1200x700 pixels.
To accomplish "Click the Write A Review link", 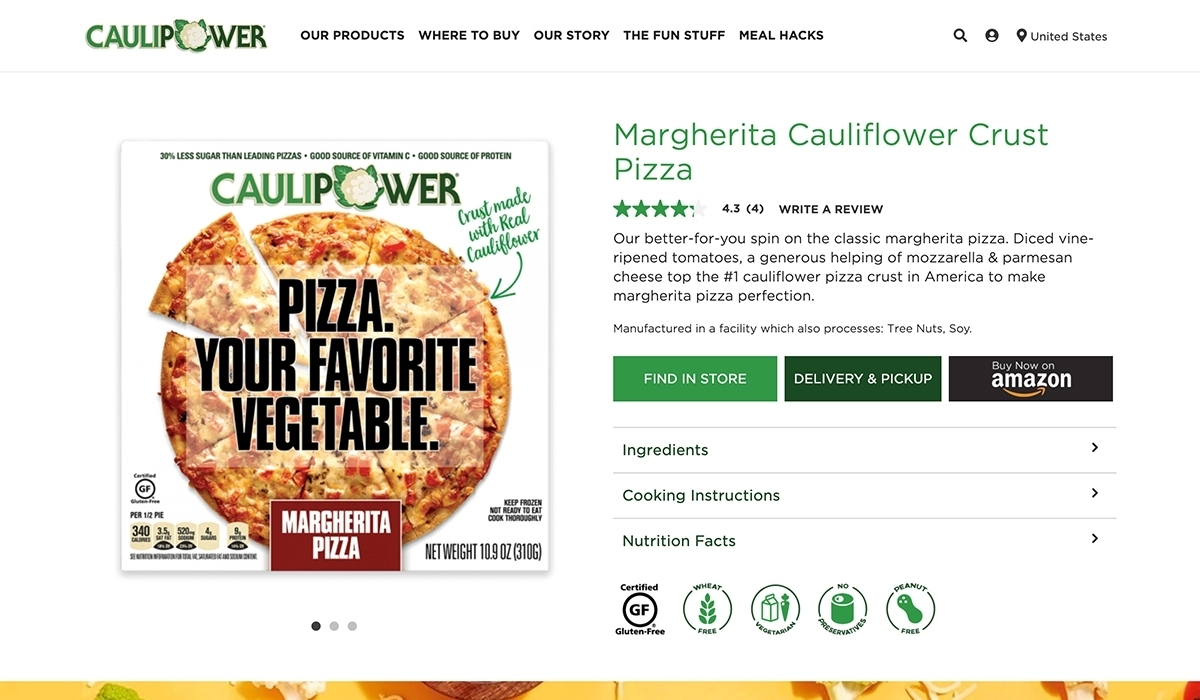I will (831, 209).
